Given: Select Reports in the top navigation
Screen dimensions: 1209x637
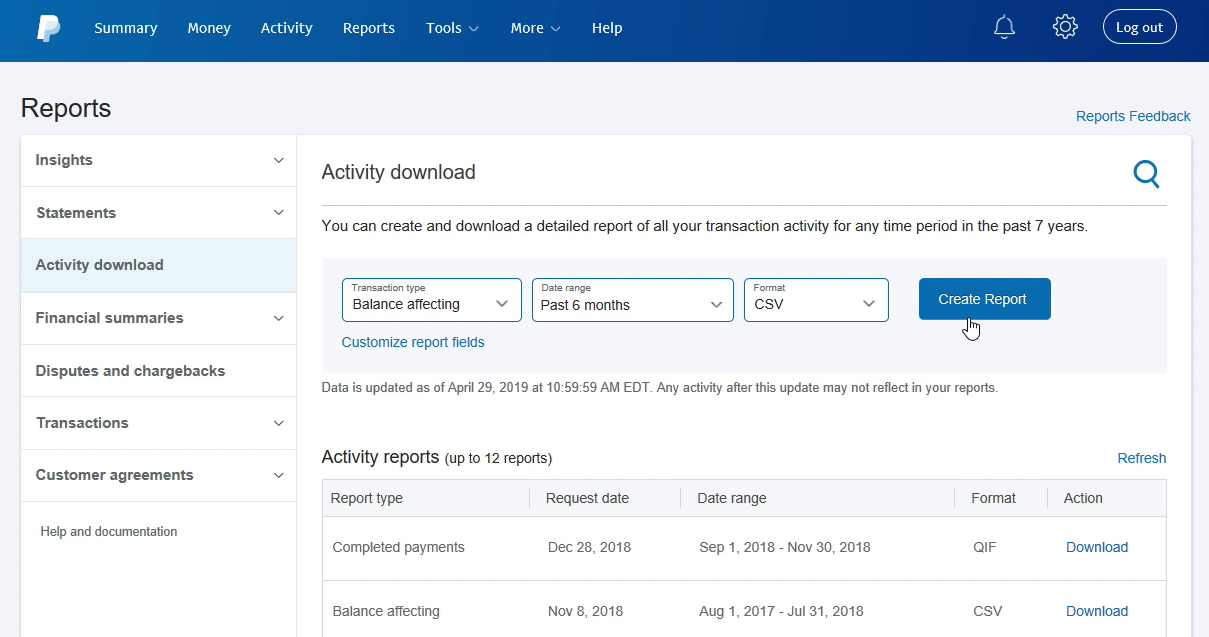Looking at the screenshot, I should tap(369, 28).
